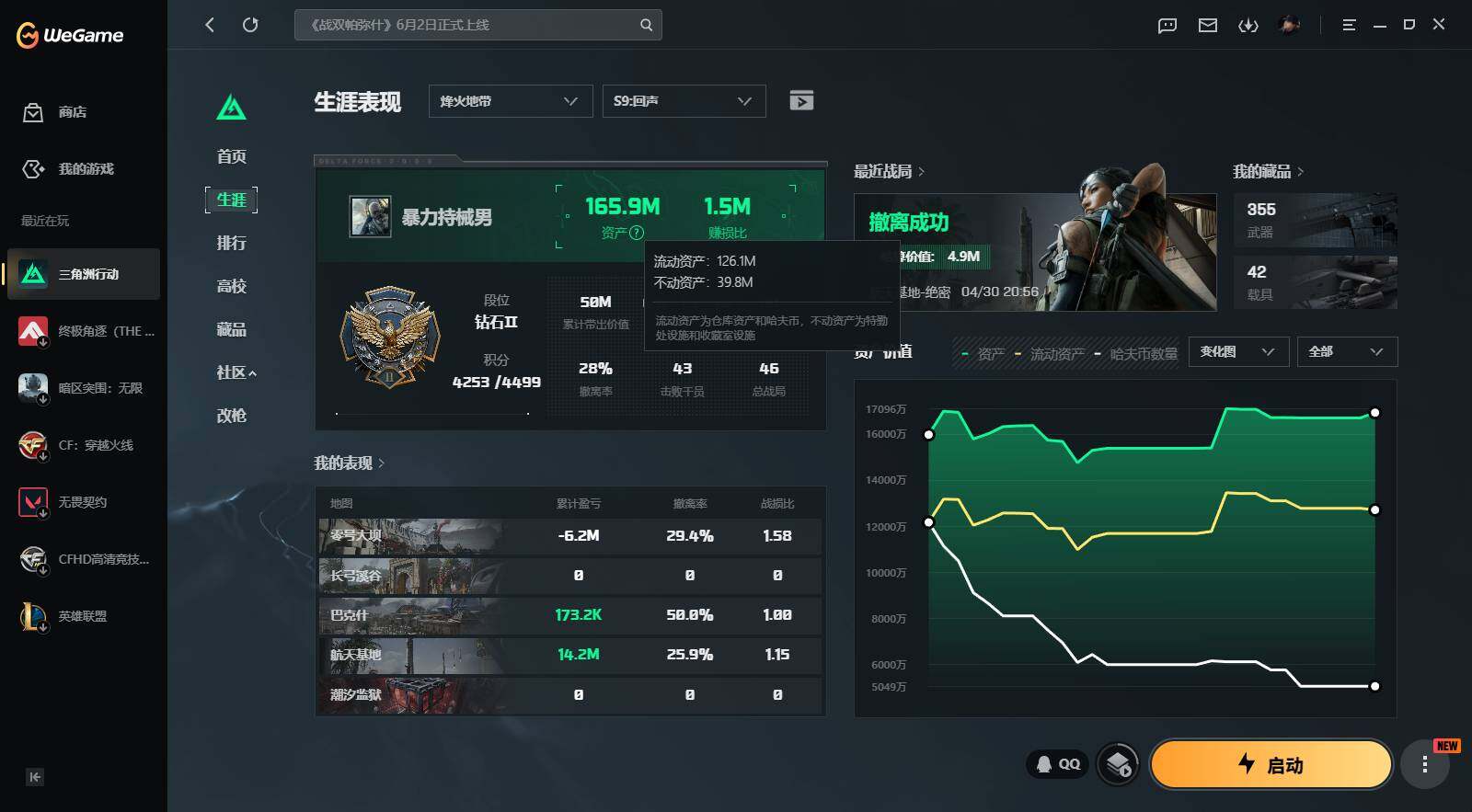Open 我的游戏 controller icon in sidebar
Image resolution: width=1472 pixels, height=812 pixels.
coord(33,169)
